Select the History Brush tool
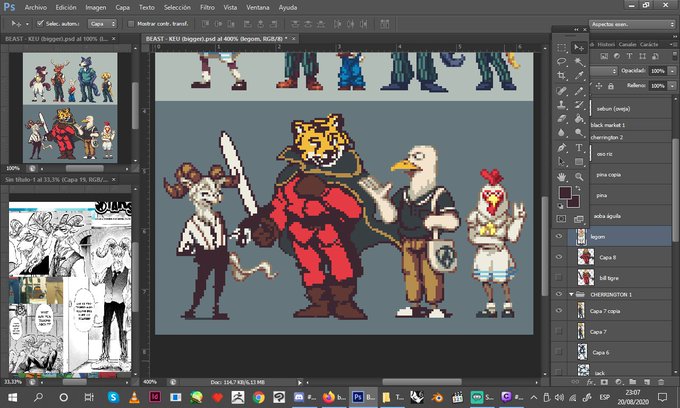 tap(579, 104)
